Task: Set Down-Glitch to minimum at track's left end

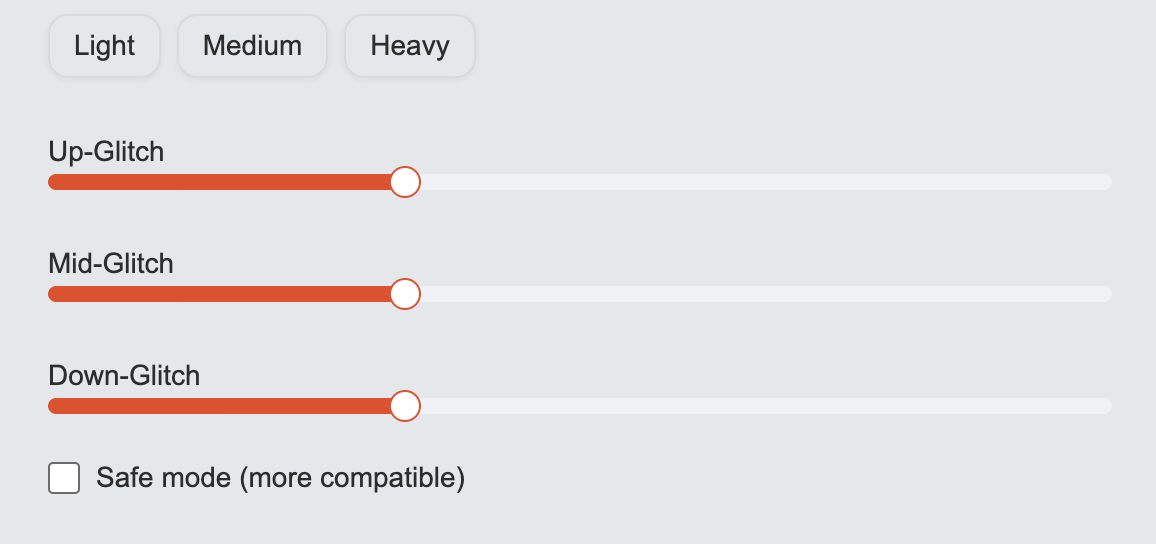Action: tap(52, 406)
